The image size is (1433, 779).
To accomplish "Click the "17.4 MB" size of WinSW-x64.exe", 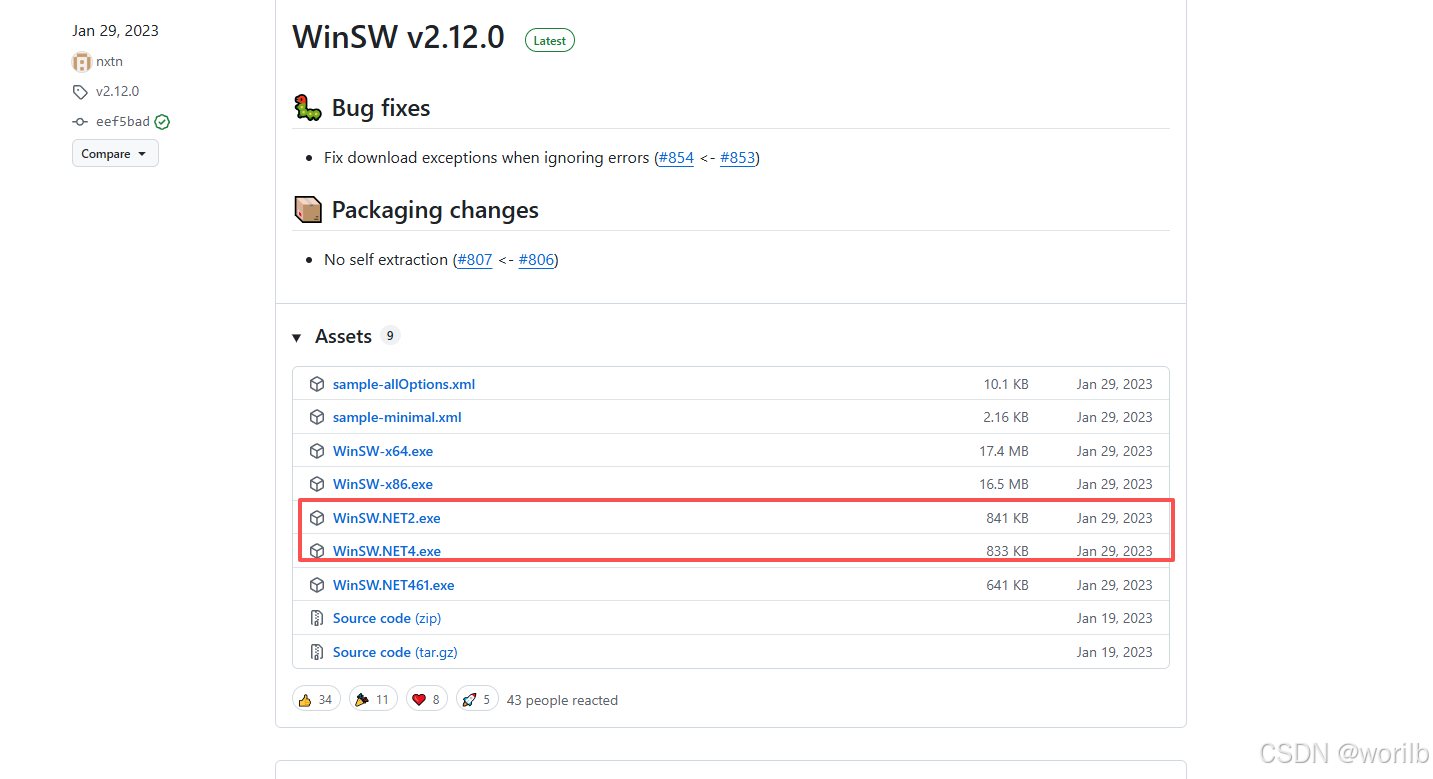I will [1004, 451].
